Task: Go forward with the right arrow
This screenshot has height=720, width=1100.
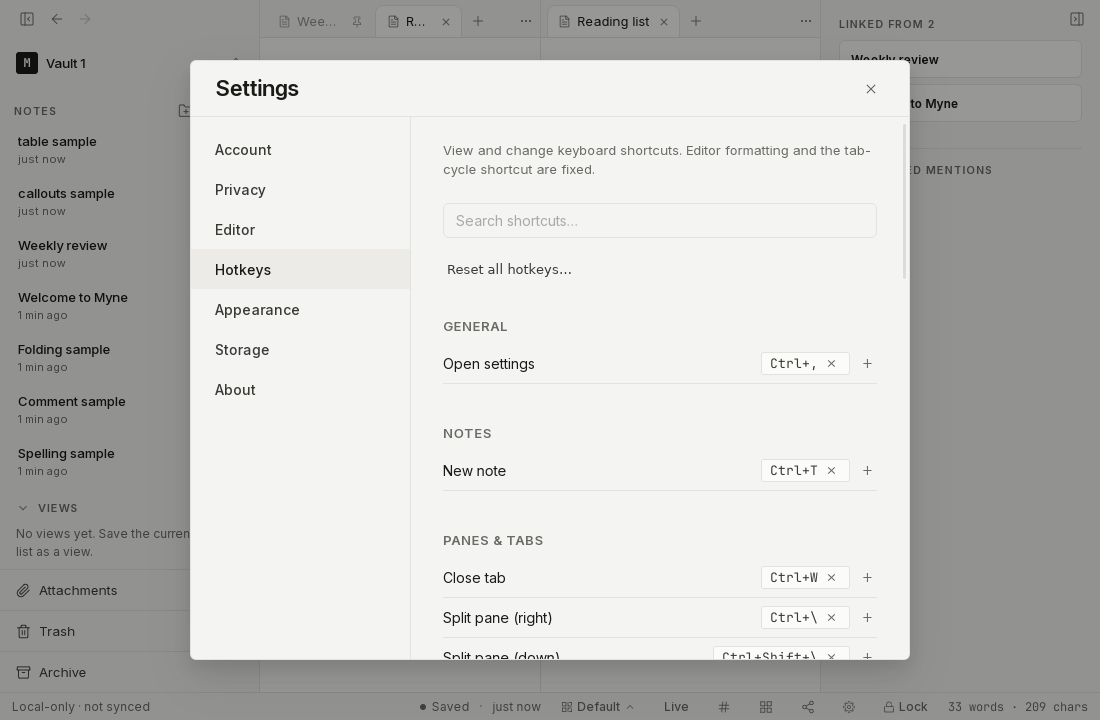Action: pyautogui.click(x=85, y=19)
